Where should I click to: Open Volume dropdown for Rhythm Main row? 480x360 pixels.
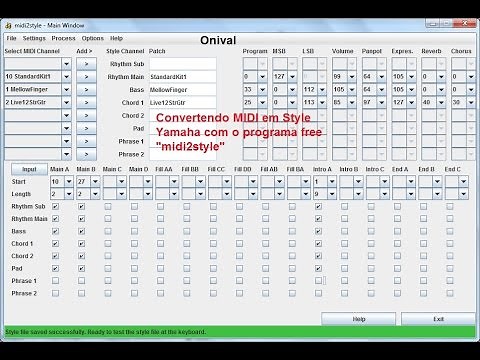pos(352,77)
